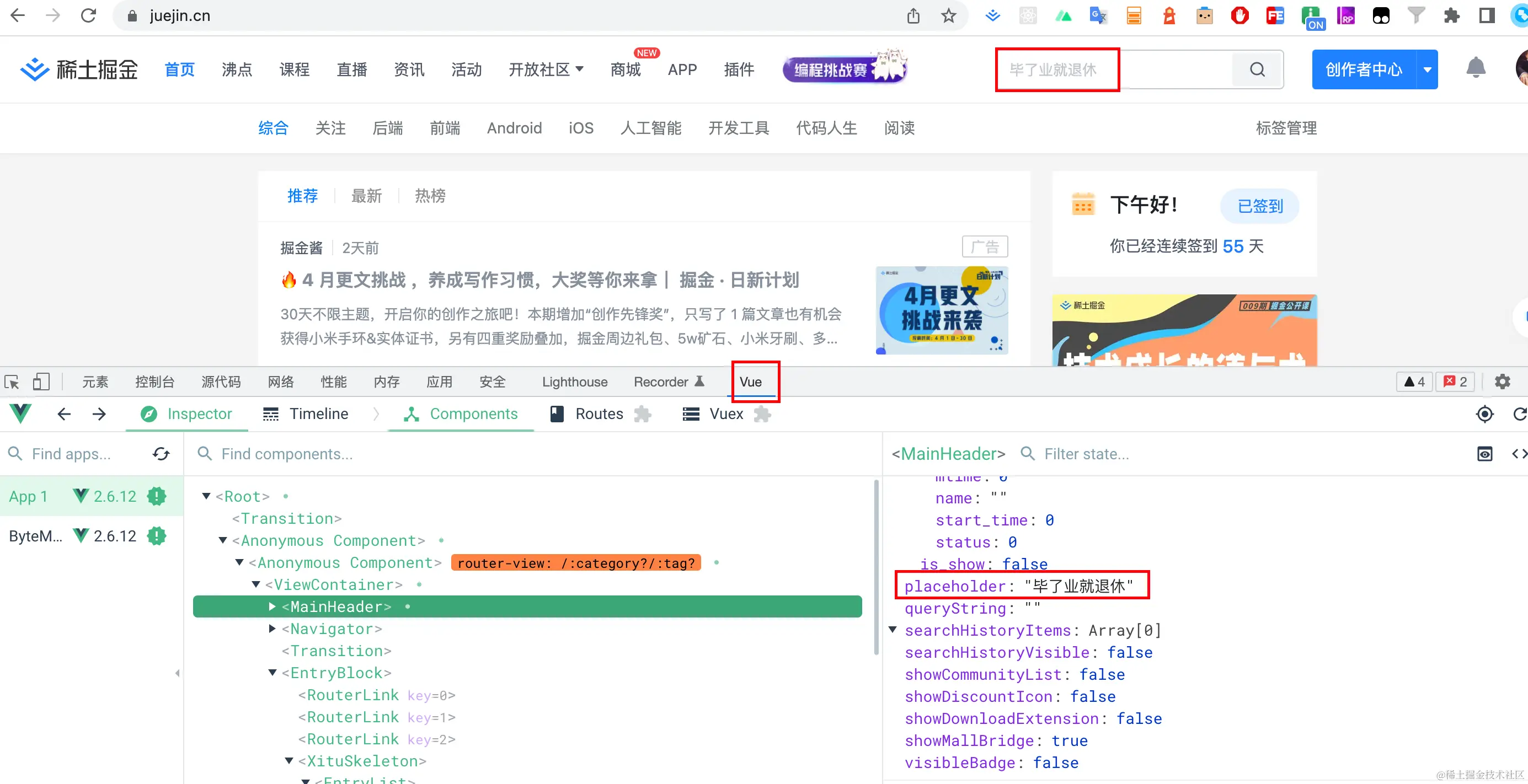Go back in Vue devtools history

[64, 414]
